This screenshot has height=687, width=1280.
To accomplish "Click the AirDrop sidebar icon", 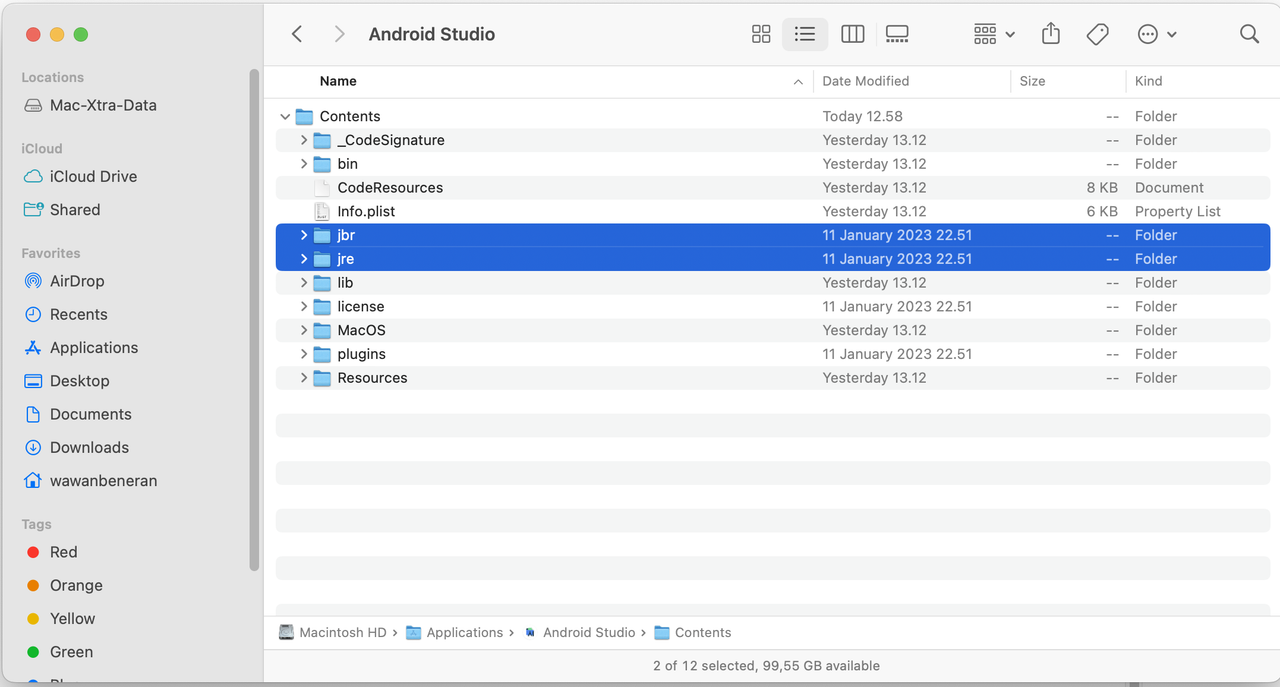I will tap(33, 281).
